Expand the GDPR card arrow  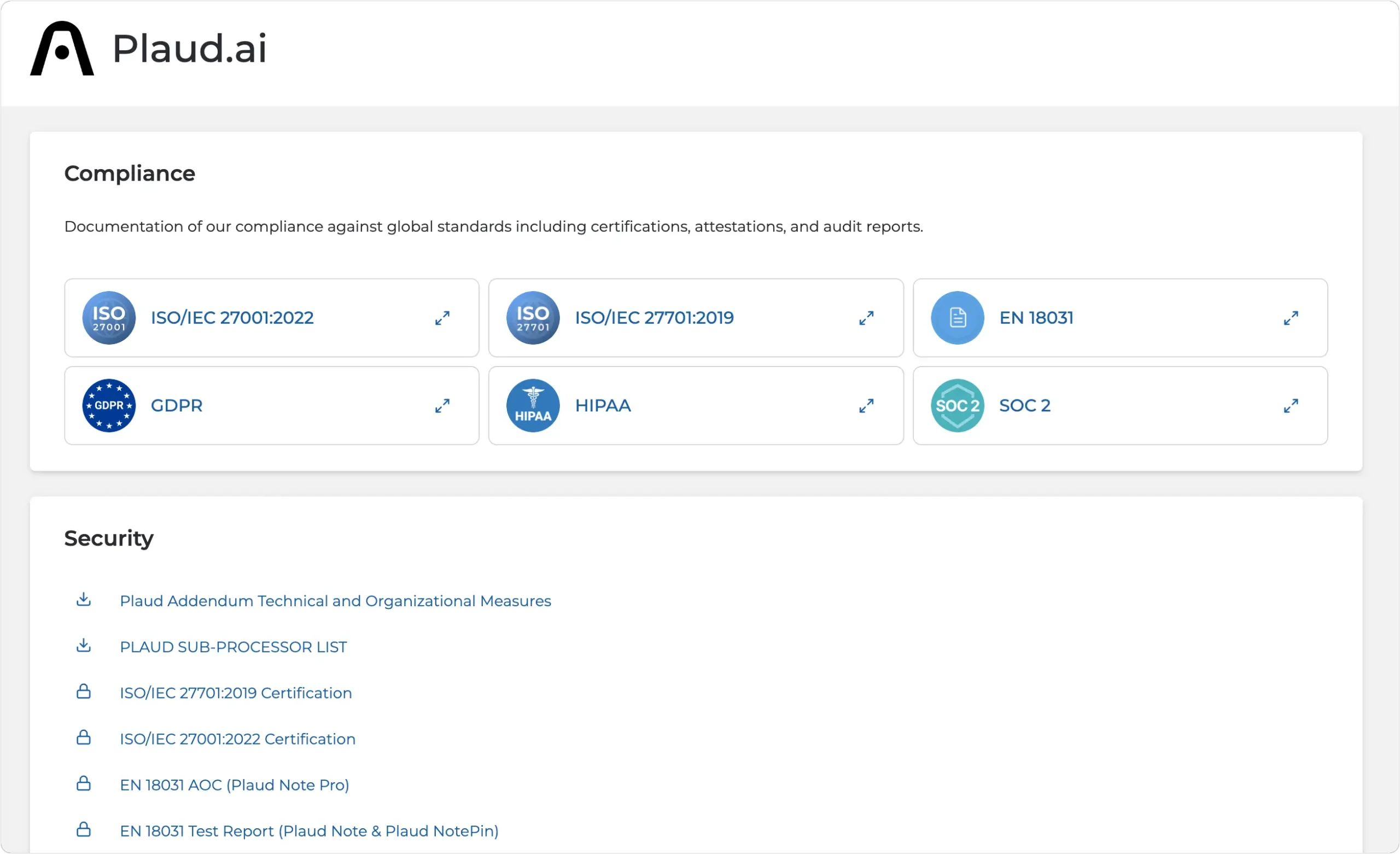442,405
